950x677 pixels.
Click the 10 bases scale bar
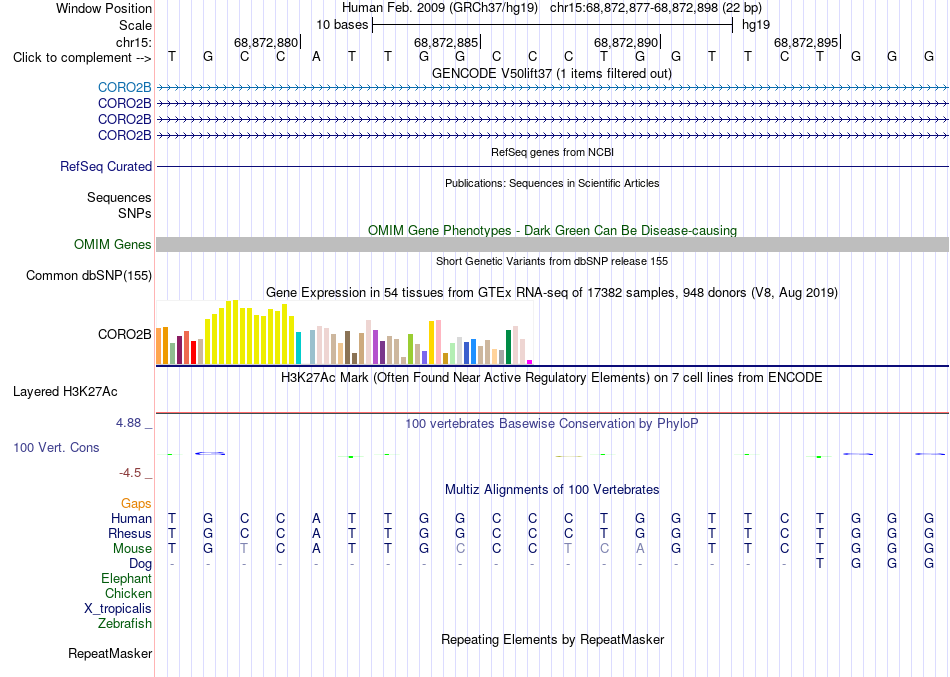pyautogui.click(x=552, y=25)
